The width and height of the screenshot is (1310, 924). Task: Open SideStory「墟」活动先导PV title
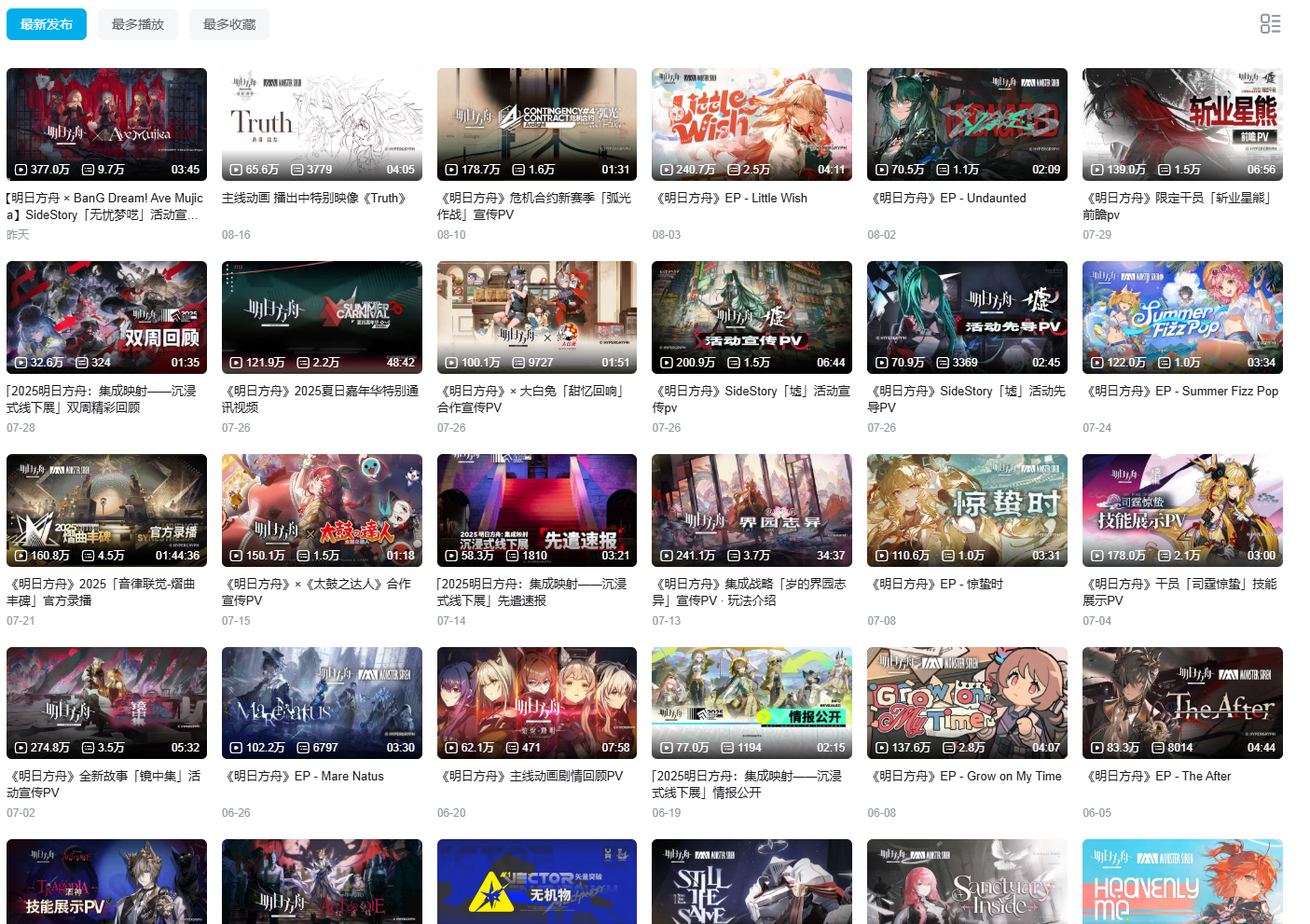(x=967, y=399)
